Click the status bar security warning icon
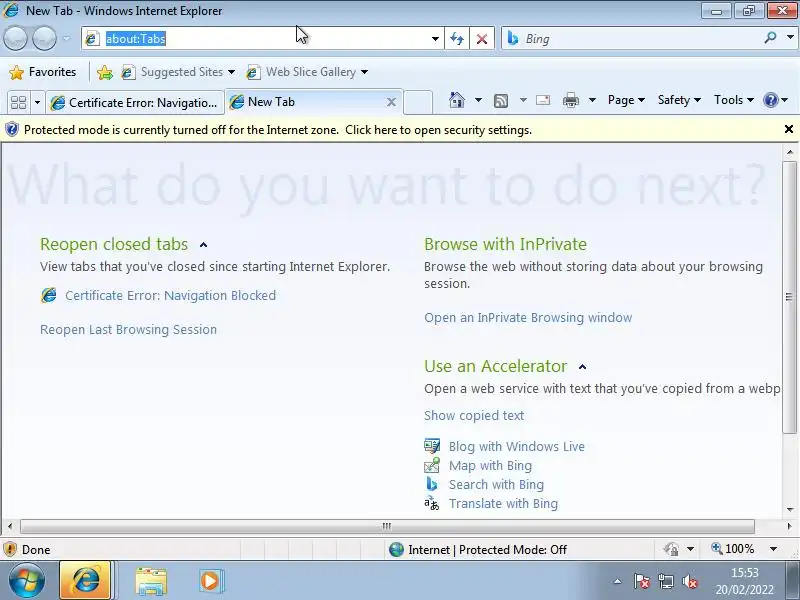This screenshot has width=800, height=600. (10, 549)
